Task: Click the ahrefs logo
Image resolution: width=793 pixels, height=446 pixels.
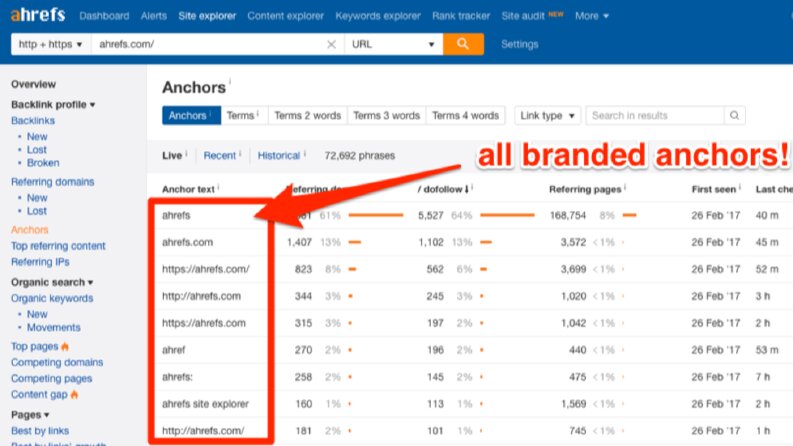Action: (38, 15)
